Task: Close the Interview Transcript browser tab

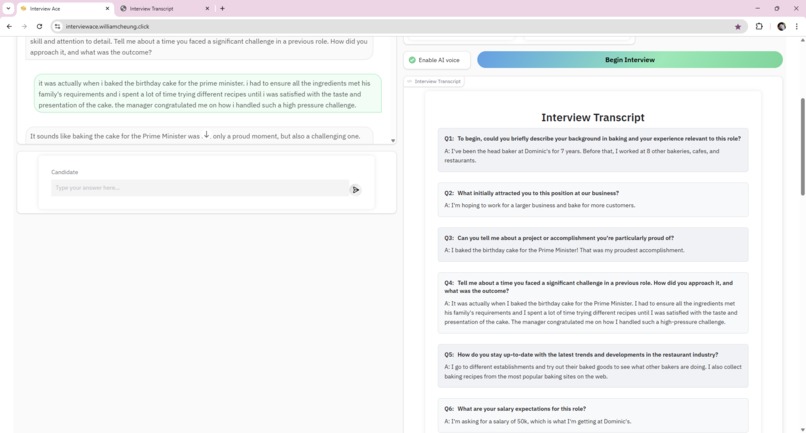Action: pos(207,8)
